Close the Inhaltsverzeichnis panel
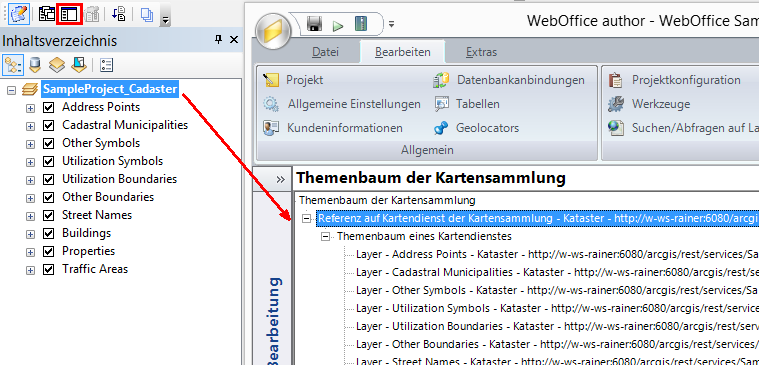This screenshot has height=365, width=759. (x=234, y=40)
